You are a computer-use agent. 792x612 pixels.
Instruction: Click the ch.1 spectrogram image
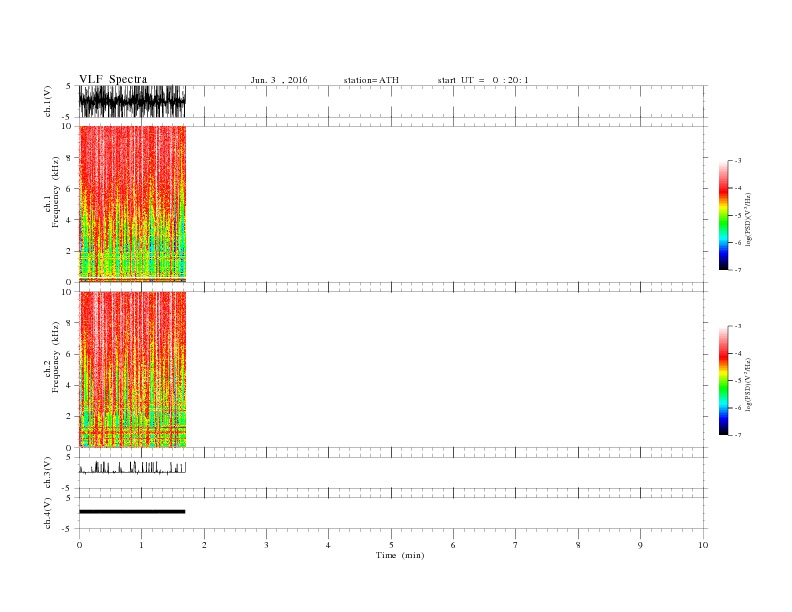coord(132,204)
